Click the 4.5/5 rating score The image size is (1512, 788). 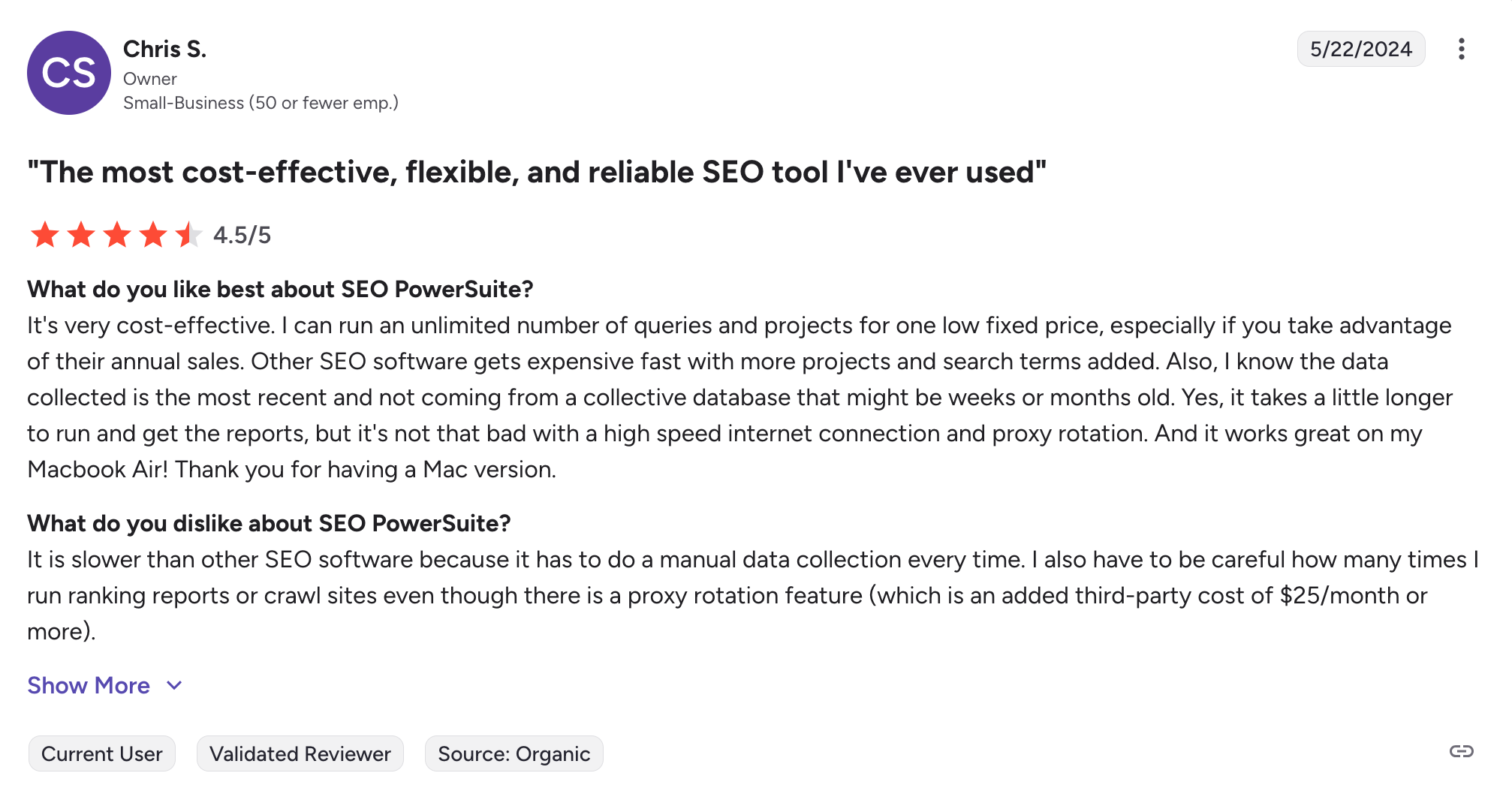click(242, 236)
